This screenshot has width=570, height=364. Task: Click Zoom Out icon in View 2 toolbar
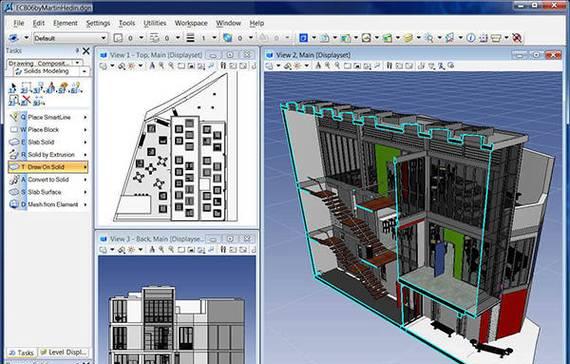click(337, 66)
